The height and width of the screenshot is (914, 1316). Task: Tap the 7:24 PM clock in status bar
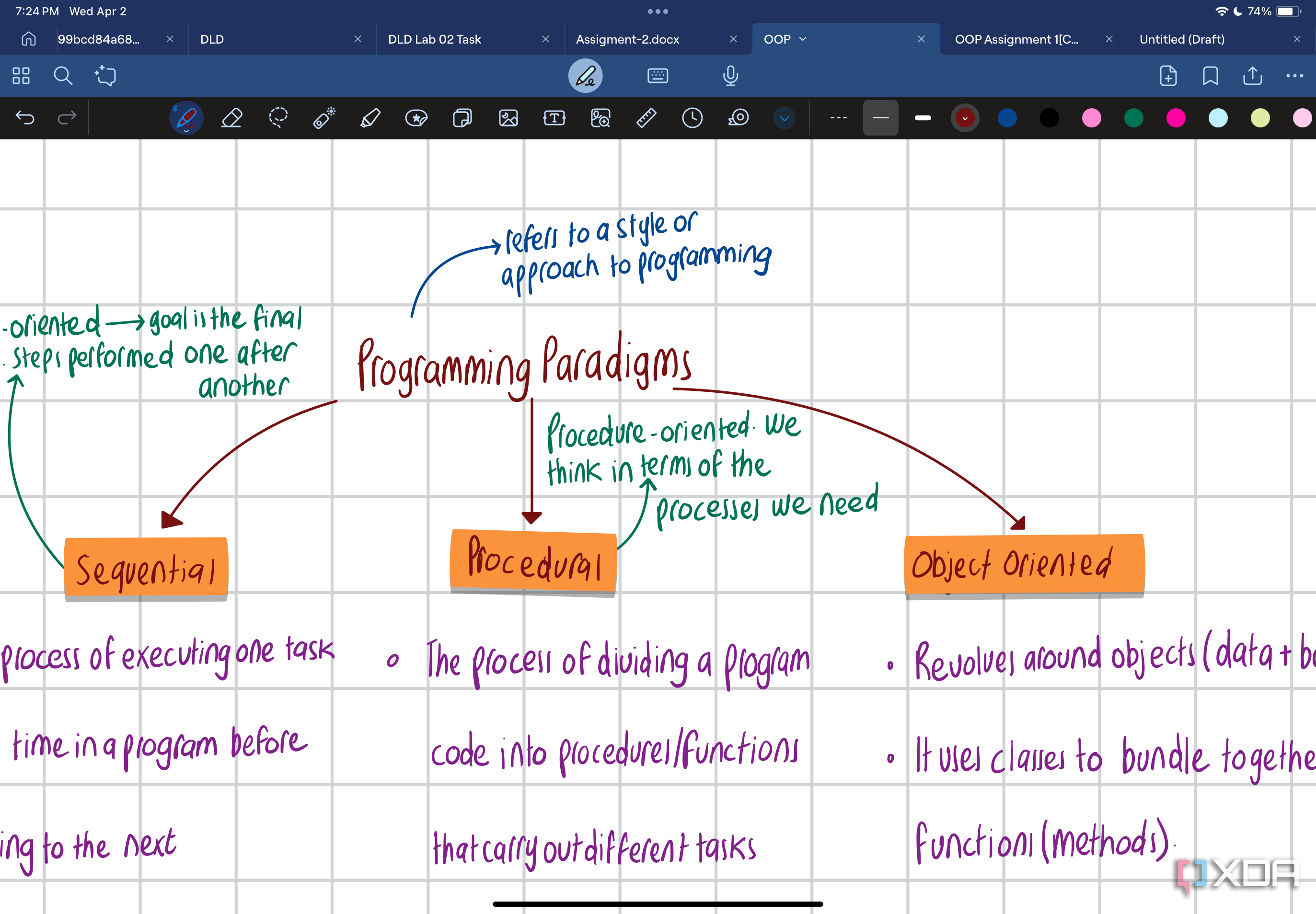click(37, 11)
